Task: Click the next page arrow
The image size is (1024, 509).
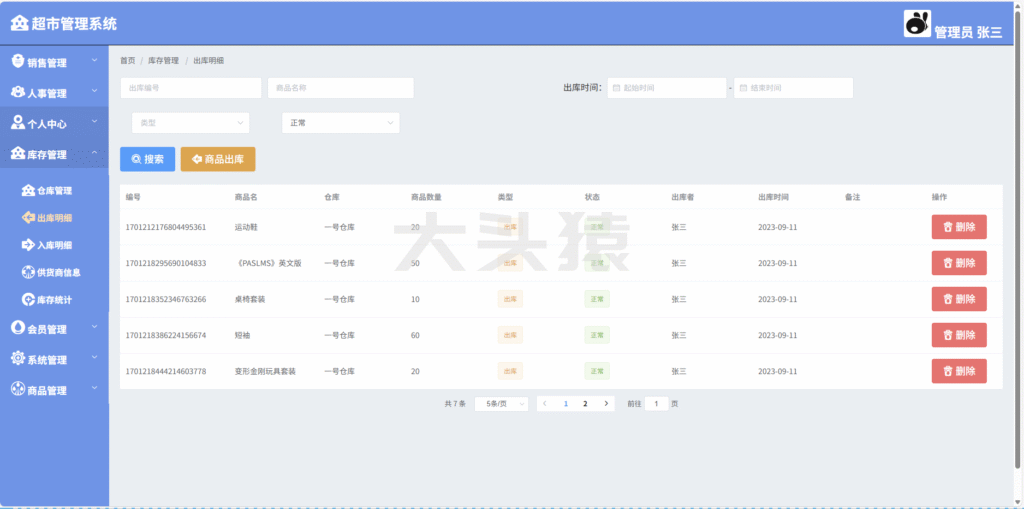Action: coord(606,404)
